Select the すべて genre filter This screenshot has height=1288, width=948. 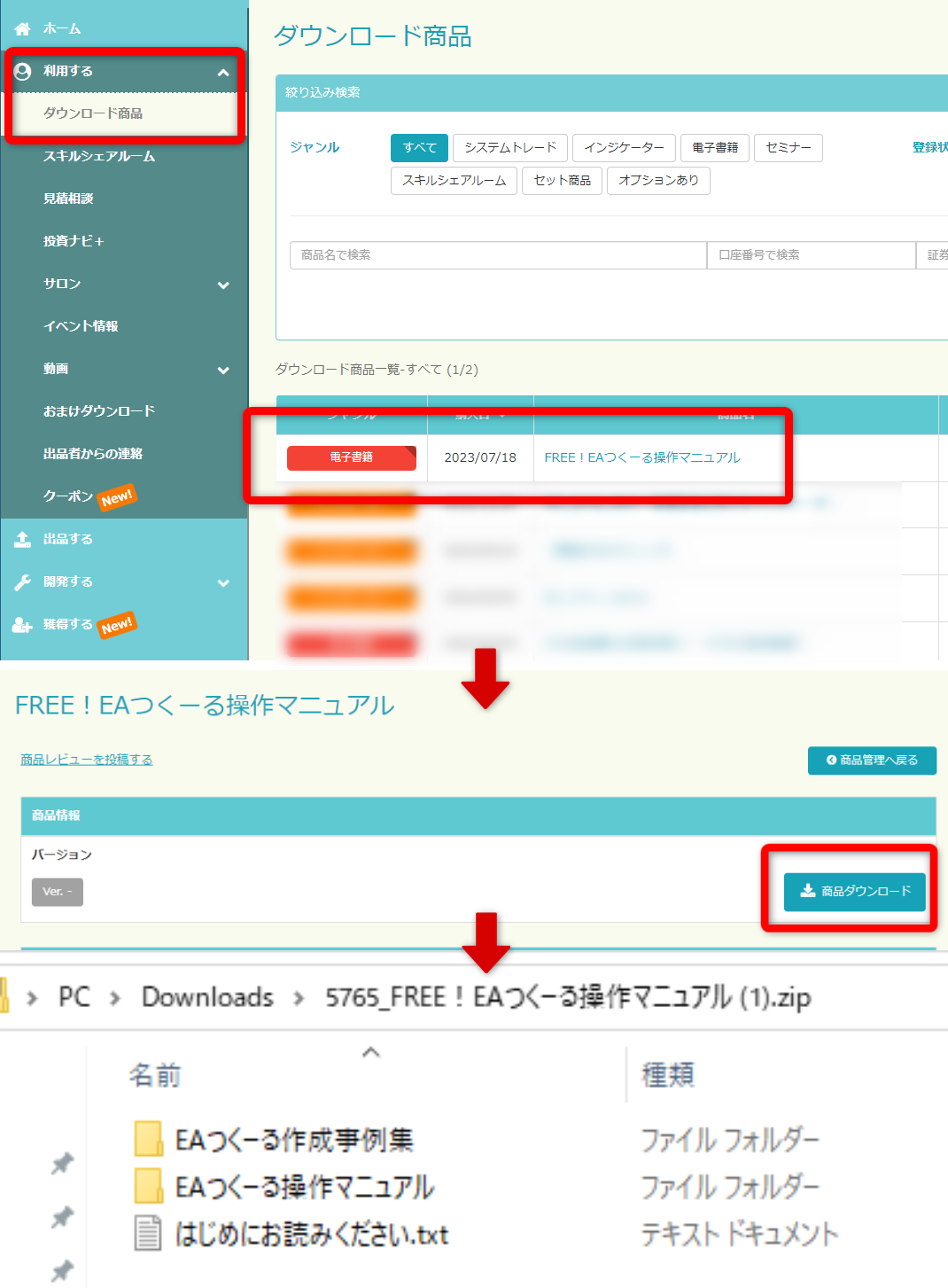pyautogui.click(x=419, y=148)
